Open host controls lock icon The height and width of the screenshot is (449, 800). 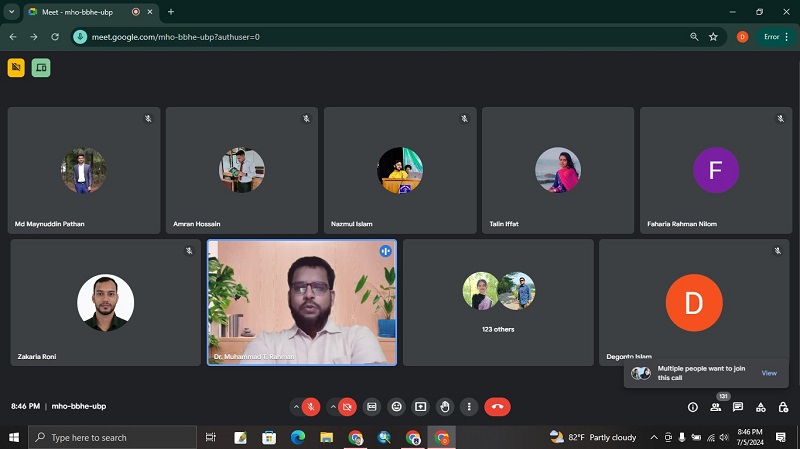click(783, 407)
